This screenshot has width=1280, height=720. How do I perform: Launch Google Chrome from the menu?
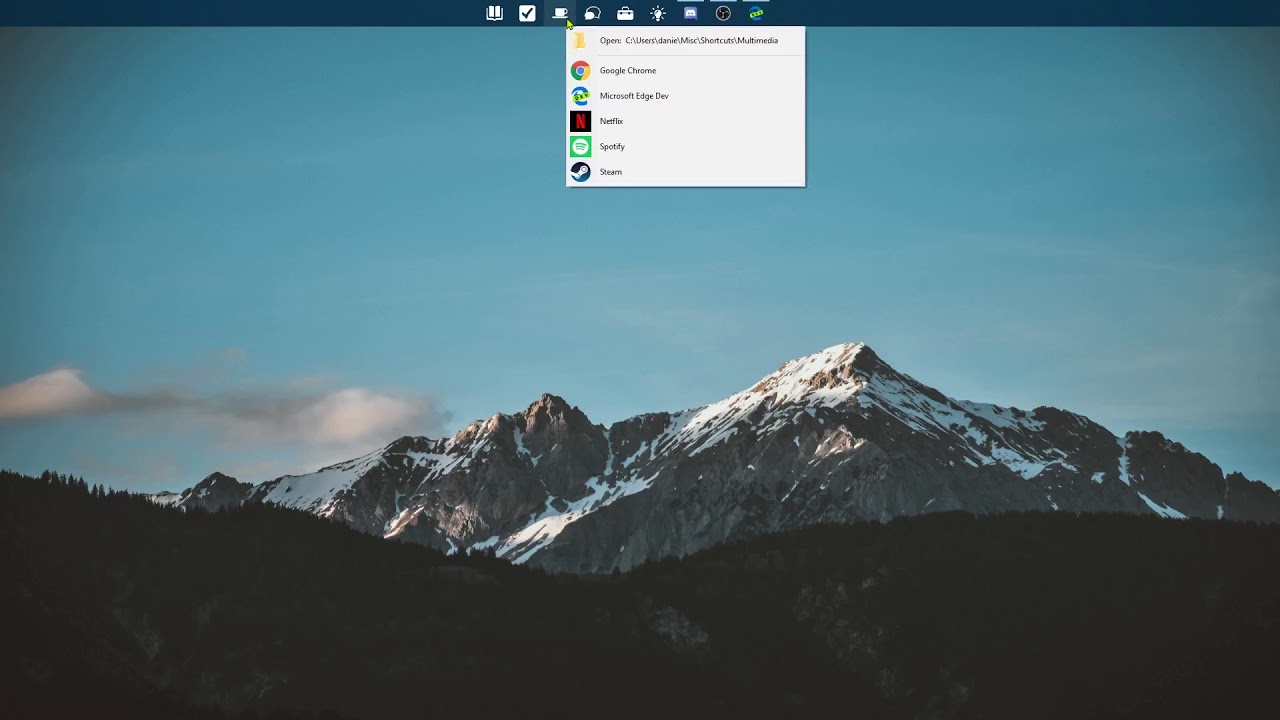tap(685, 71)
